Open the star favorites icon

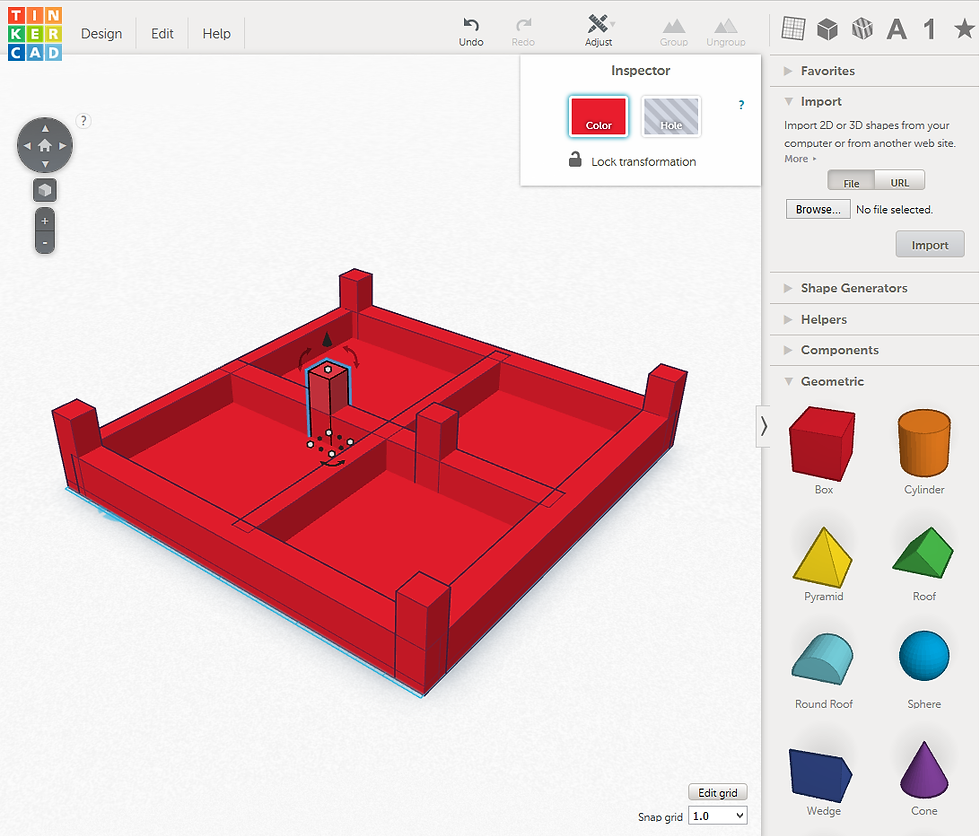click(x=964, y=28)
